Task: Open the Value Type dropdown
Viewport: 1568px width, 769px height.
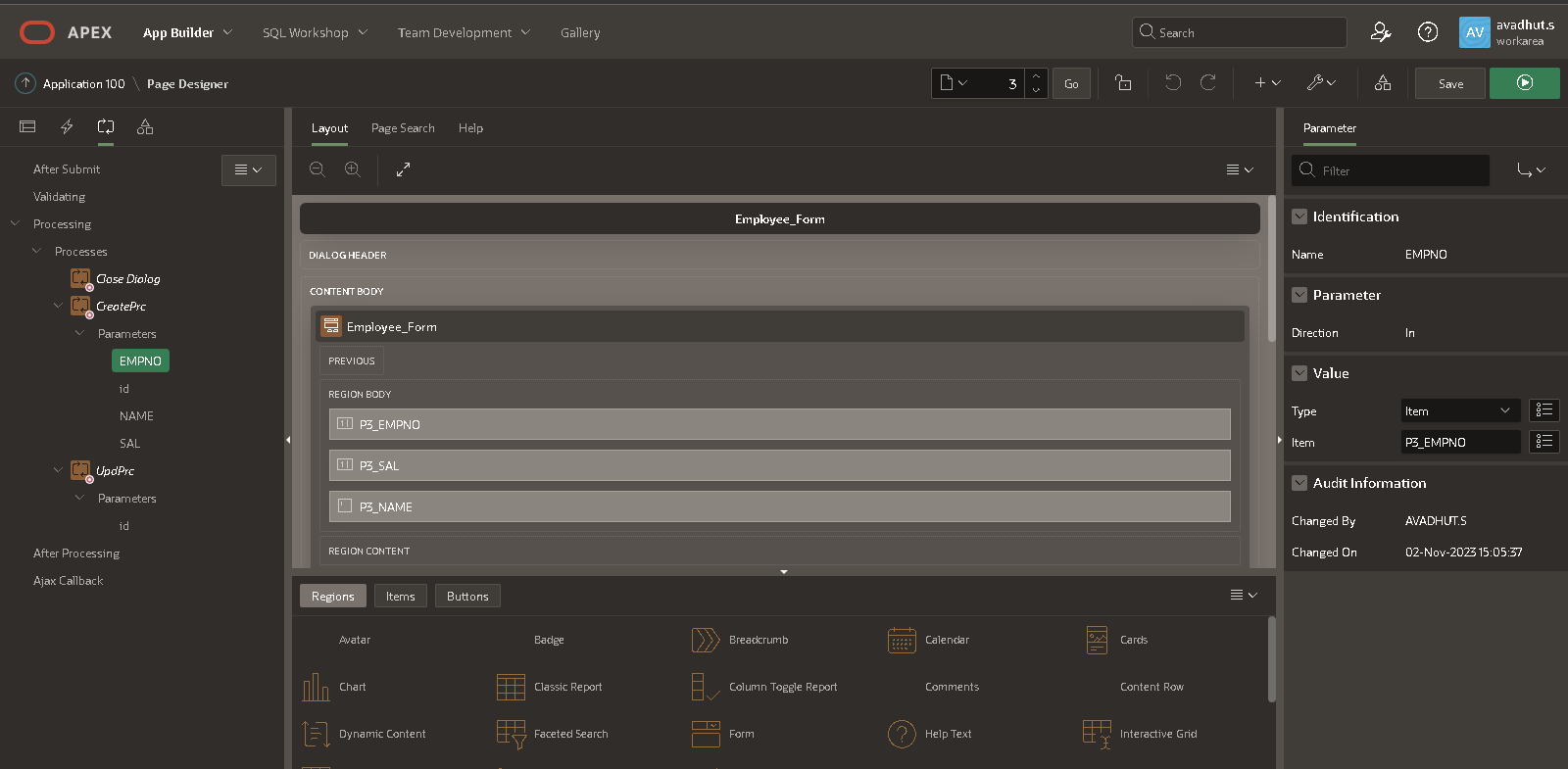Action: point(1460,411)
